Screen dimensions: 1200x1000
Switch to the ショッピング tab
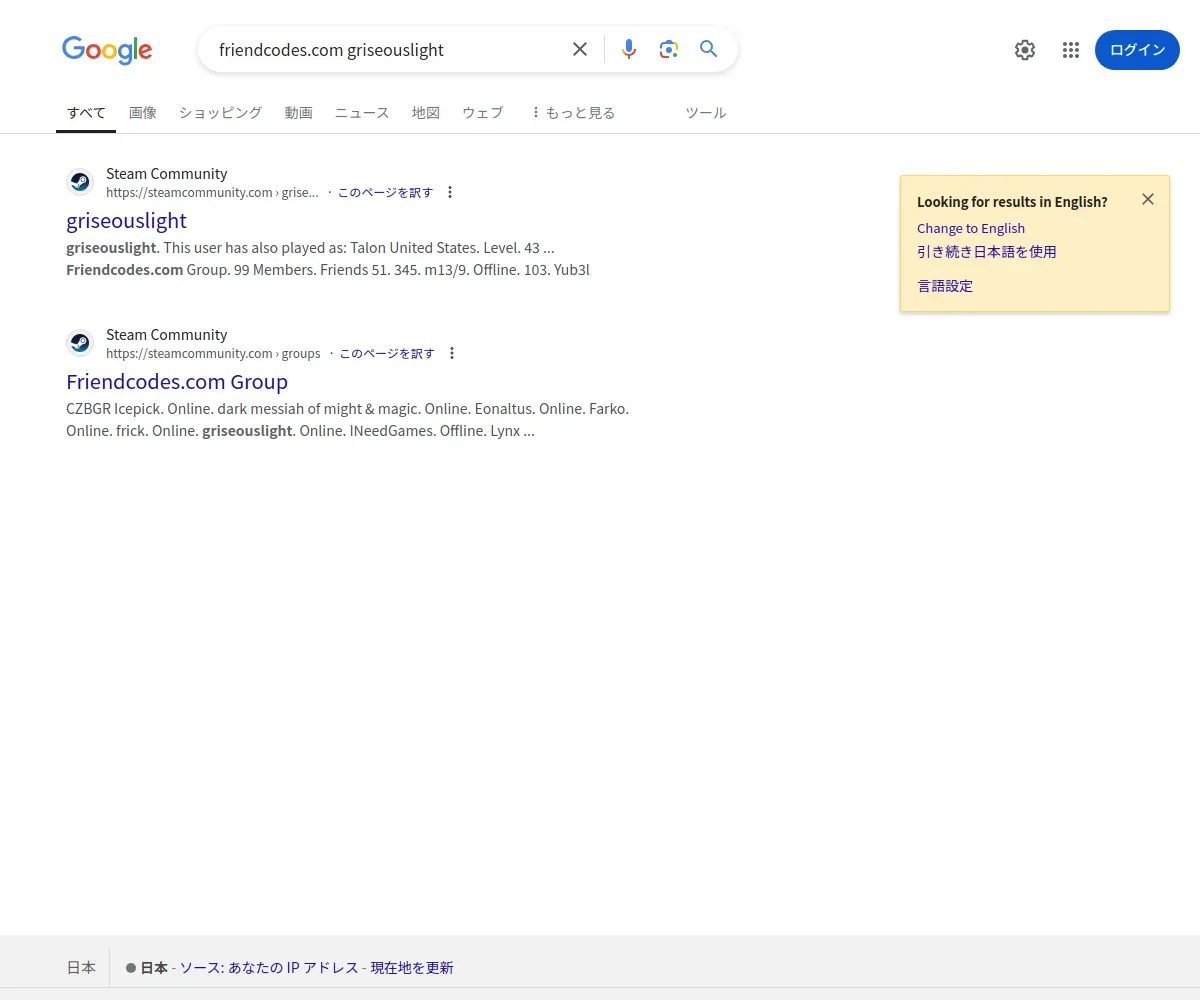tap(220, 113)
